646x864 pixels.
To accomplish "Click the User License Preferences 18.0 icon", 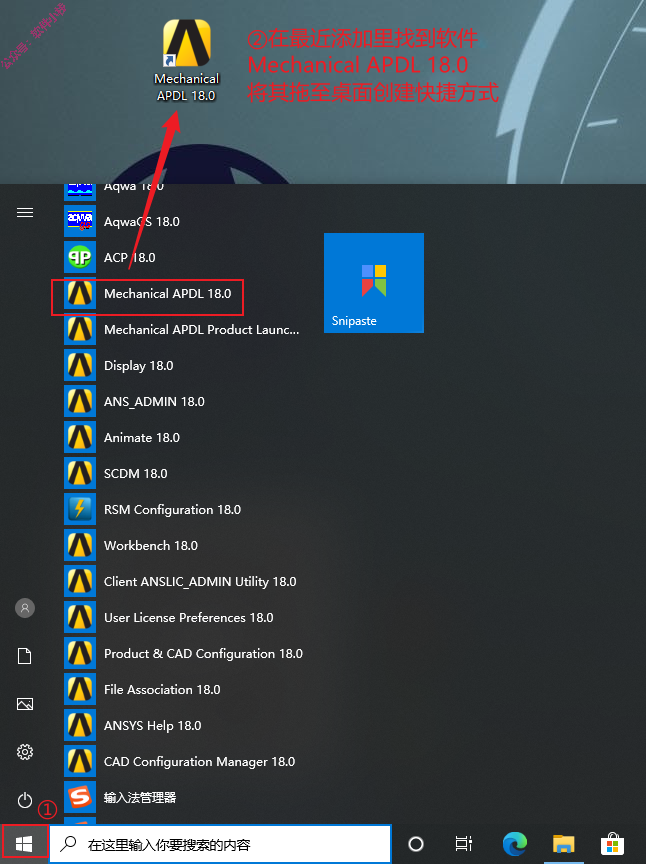I will point(80,618).
